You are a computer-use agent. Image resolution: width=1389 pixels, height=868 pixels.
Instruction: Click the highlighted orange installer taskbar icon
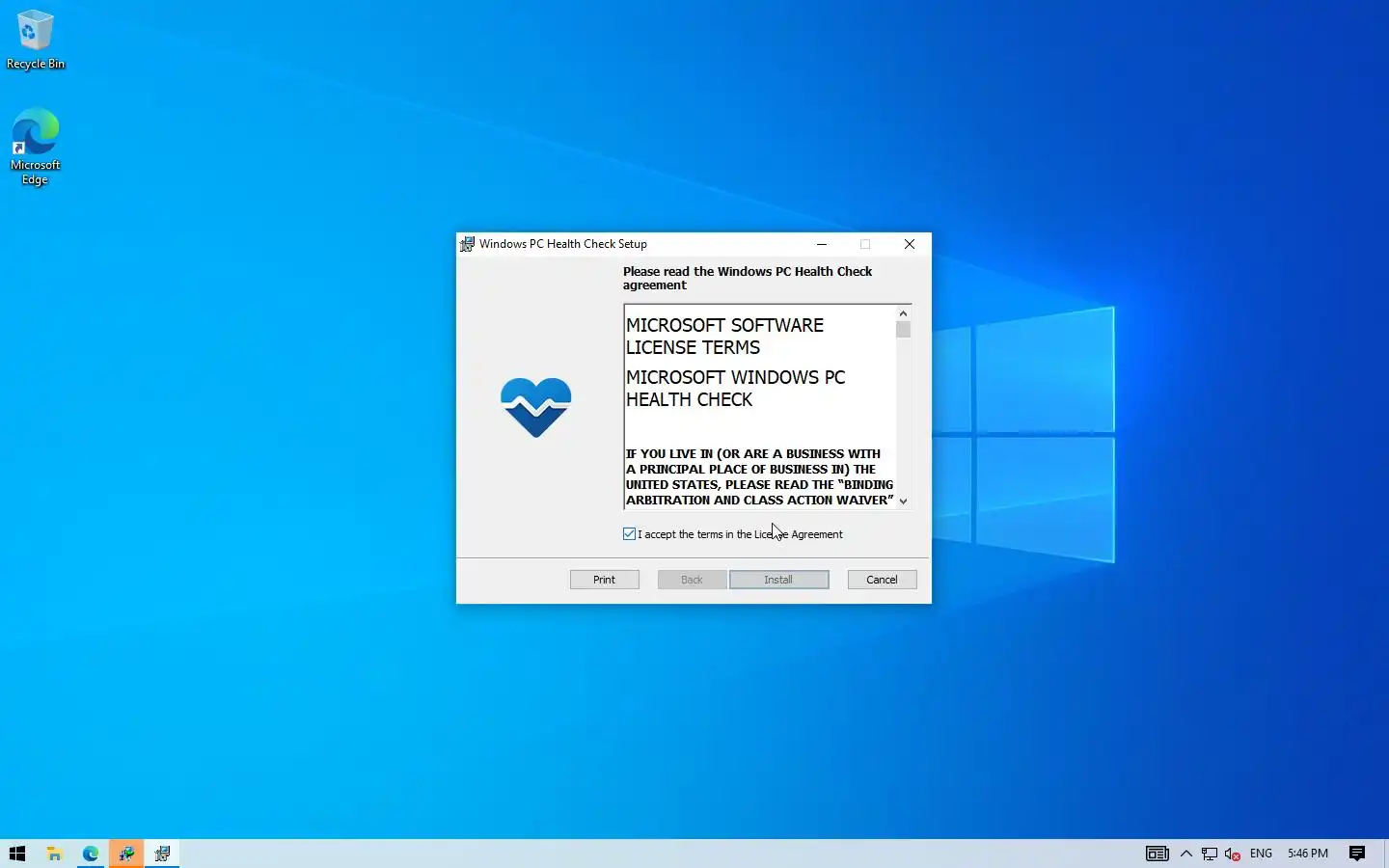point(126,854)
